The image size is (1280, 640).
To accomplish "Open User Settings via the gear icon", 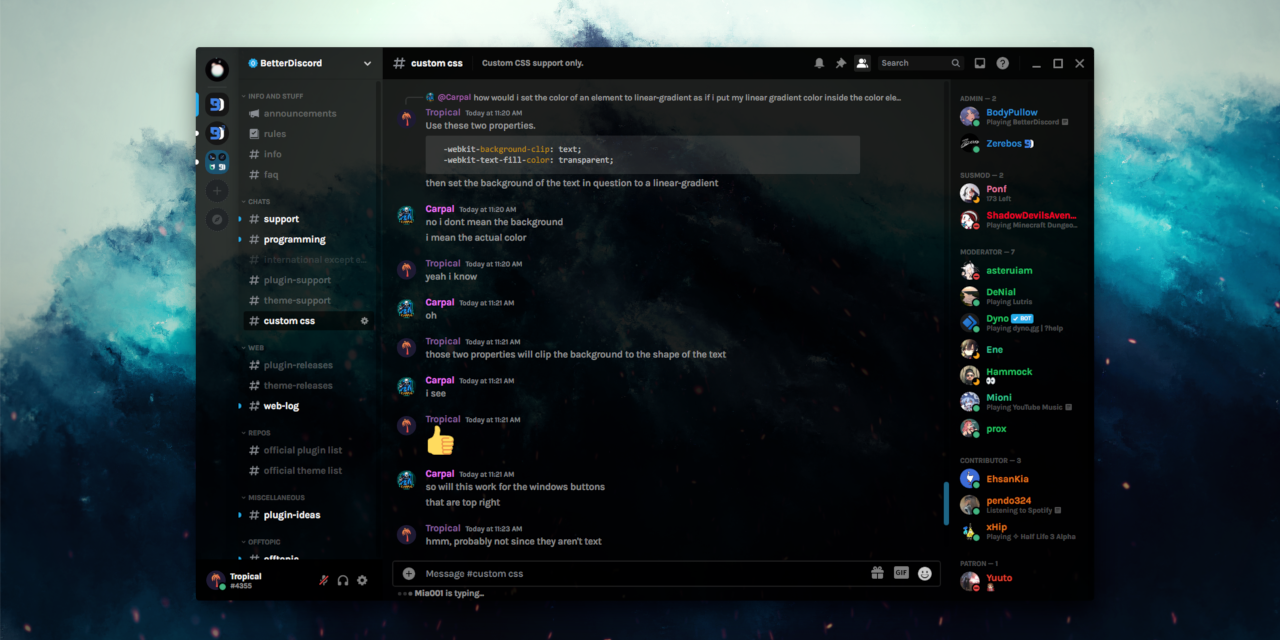I will coord(361,580).
